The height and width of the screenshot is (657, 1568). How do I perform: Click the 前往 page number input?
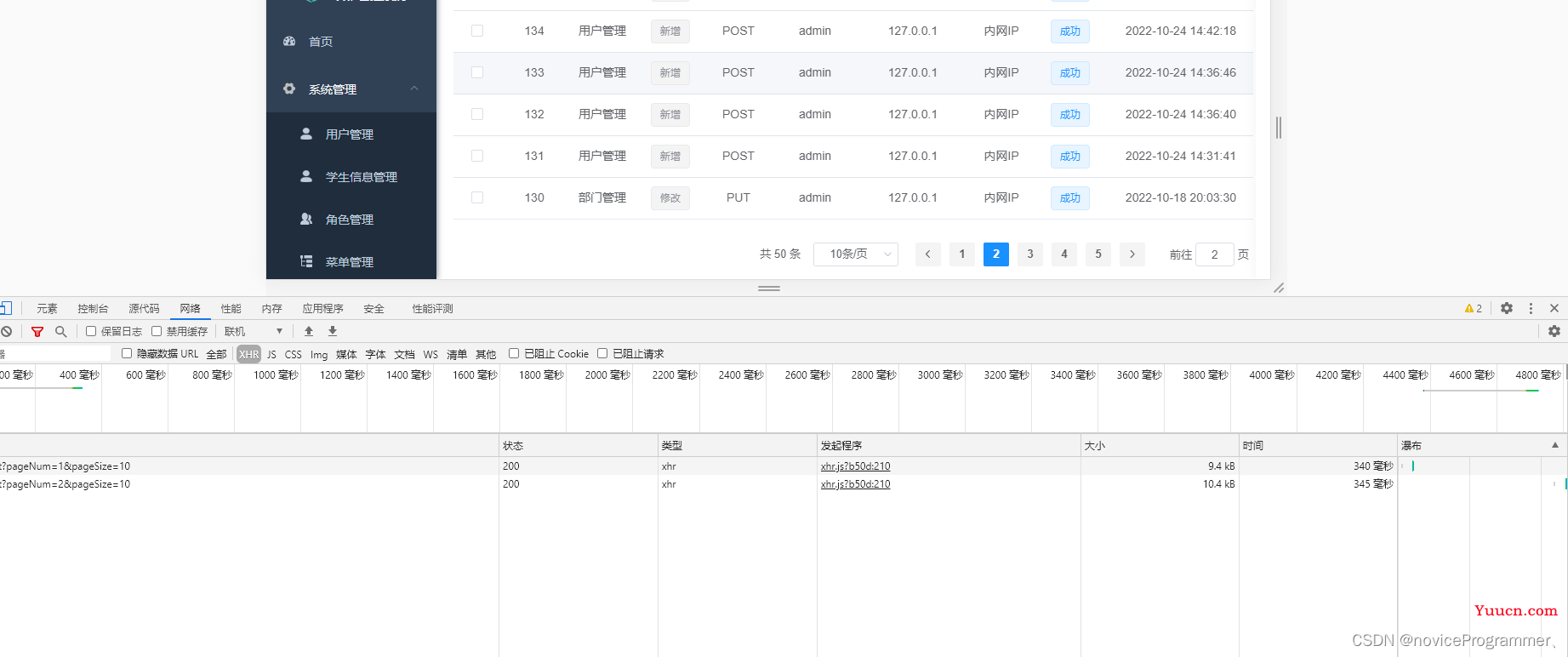(1215, 254)
